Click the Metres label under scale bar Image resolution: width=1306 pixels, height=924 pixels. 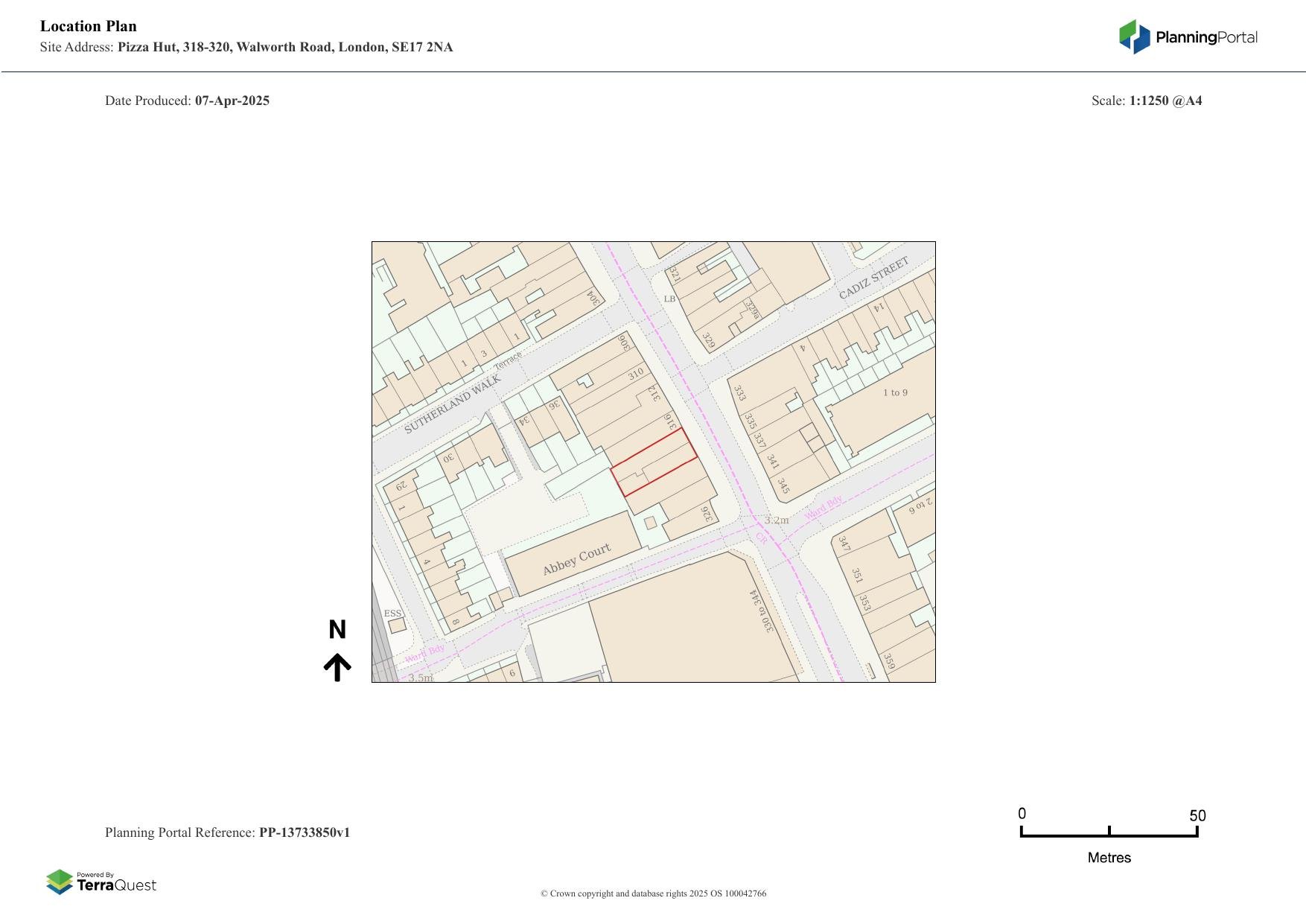tap(1109, 858)
